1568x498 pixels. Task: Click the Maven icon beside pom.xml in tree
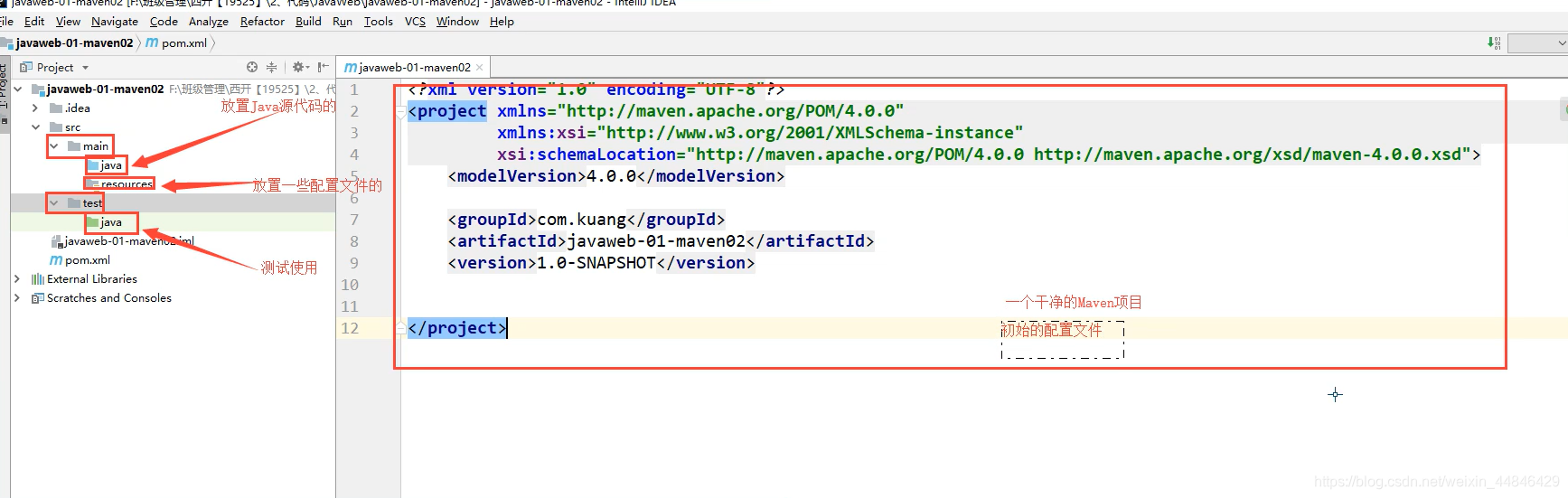(56, 259)
